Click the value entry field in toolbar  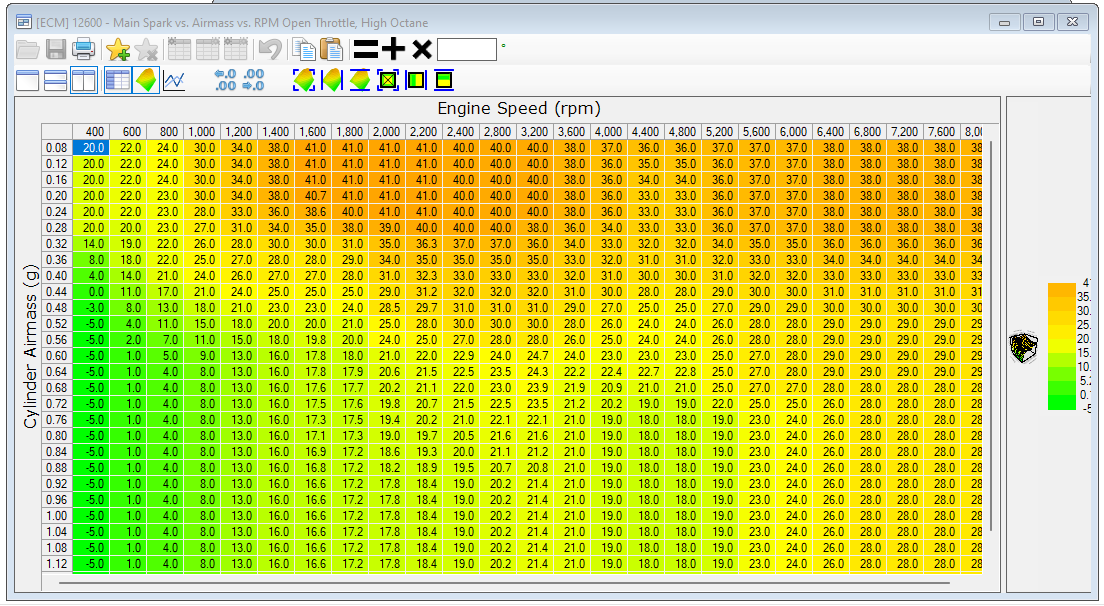tap(467, 49)
